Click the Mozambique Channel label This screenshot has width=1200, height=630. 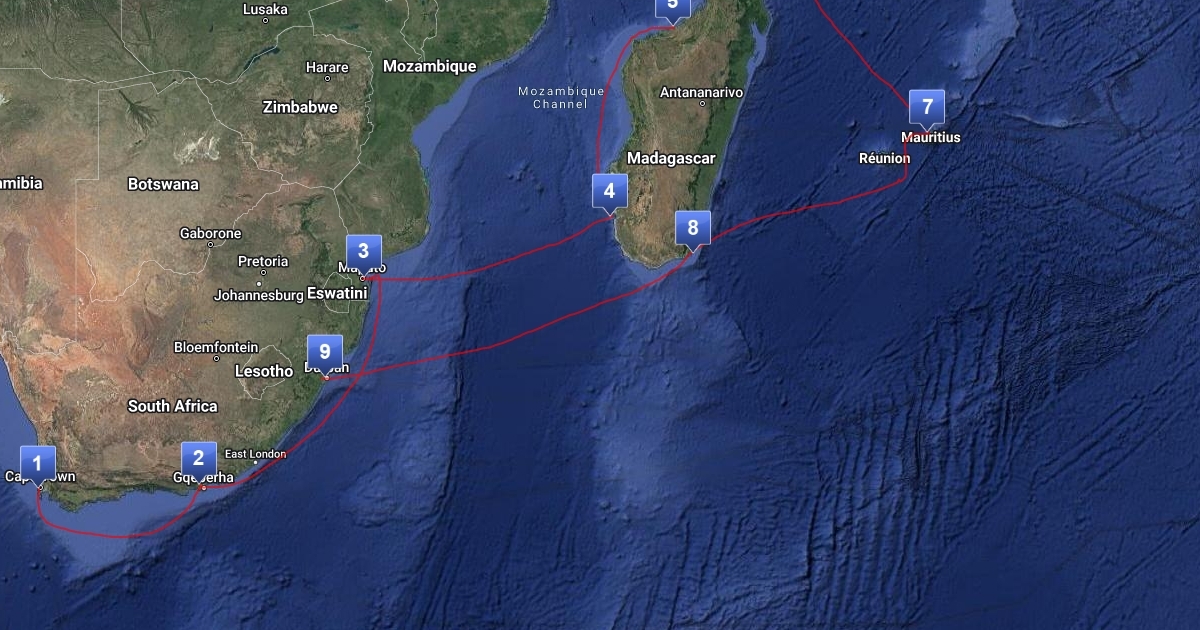pyautogui.click(x=561, y=97)
